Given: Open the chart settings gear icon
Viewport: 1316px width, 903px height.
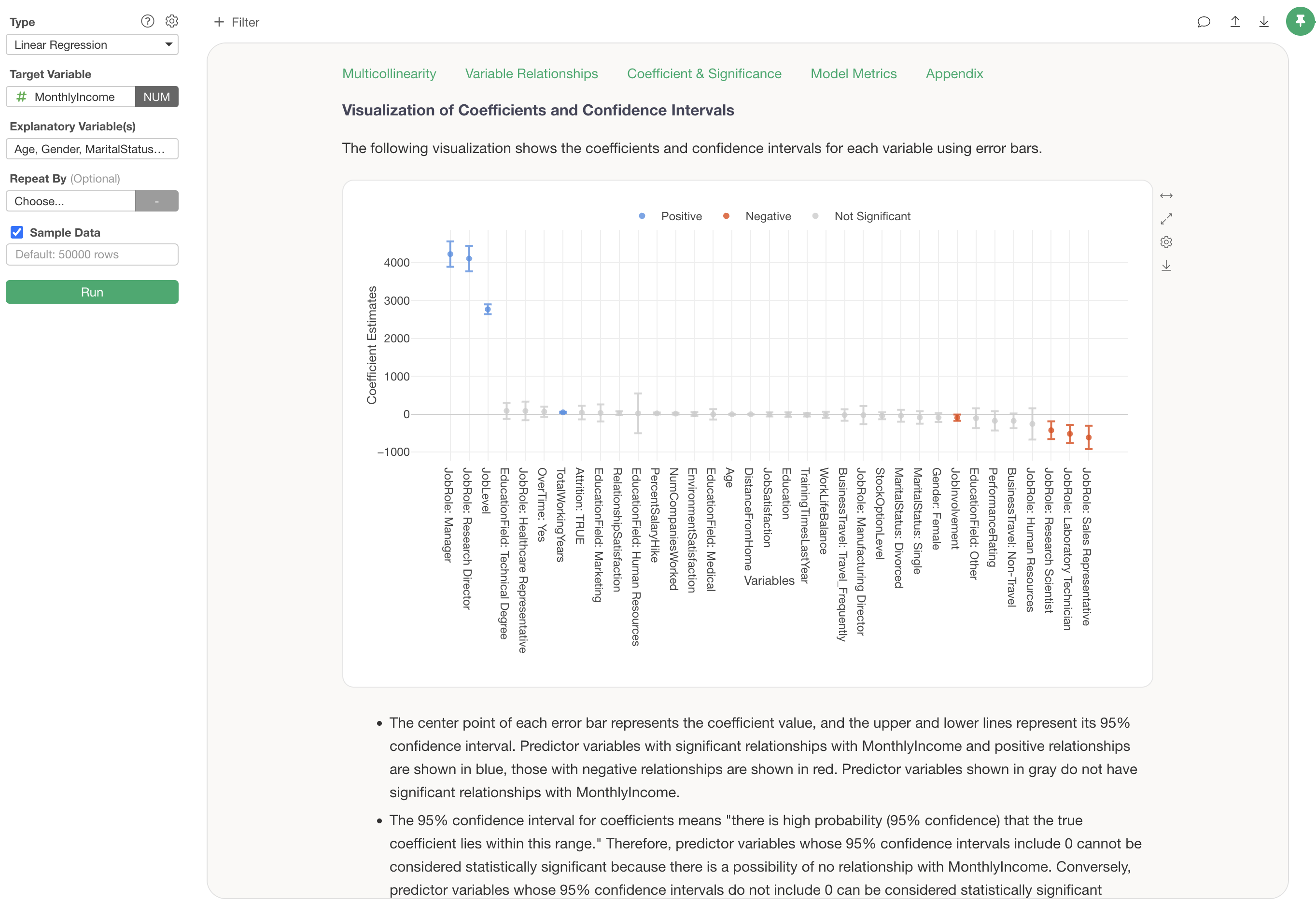Looking at the screenshot, I should tap(1166, 242).
